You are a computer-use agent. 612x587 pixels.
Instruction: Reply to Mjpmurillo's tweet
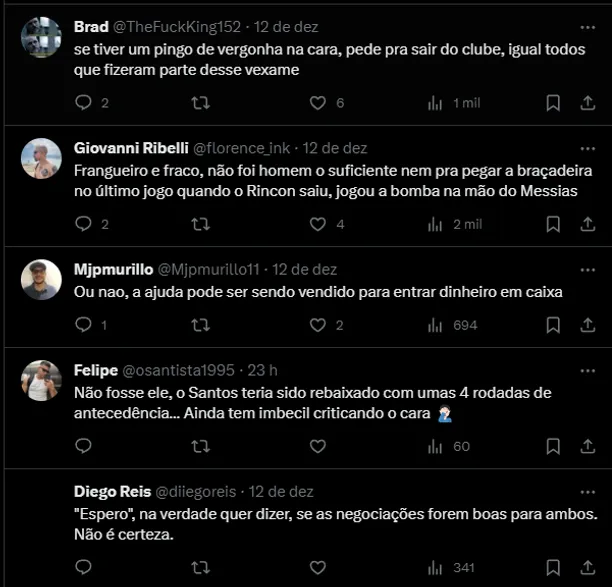(x=84, y=325)
